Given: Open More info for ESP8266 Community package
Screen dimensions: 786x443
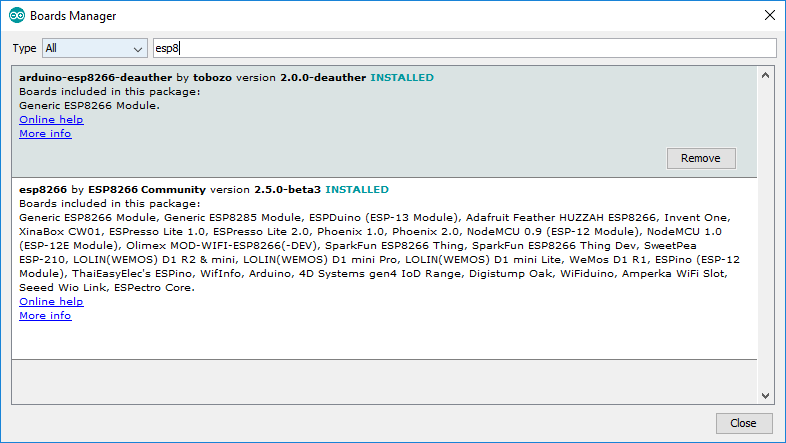Looking at the screenshot, I should (x=45, y=316).
